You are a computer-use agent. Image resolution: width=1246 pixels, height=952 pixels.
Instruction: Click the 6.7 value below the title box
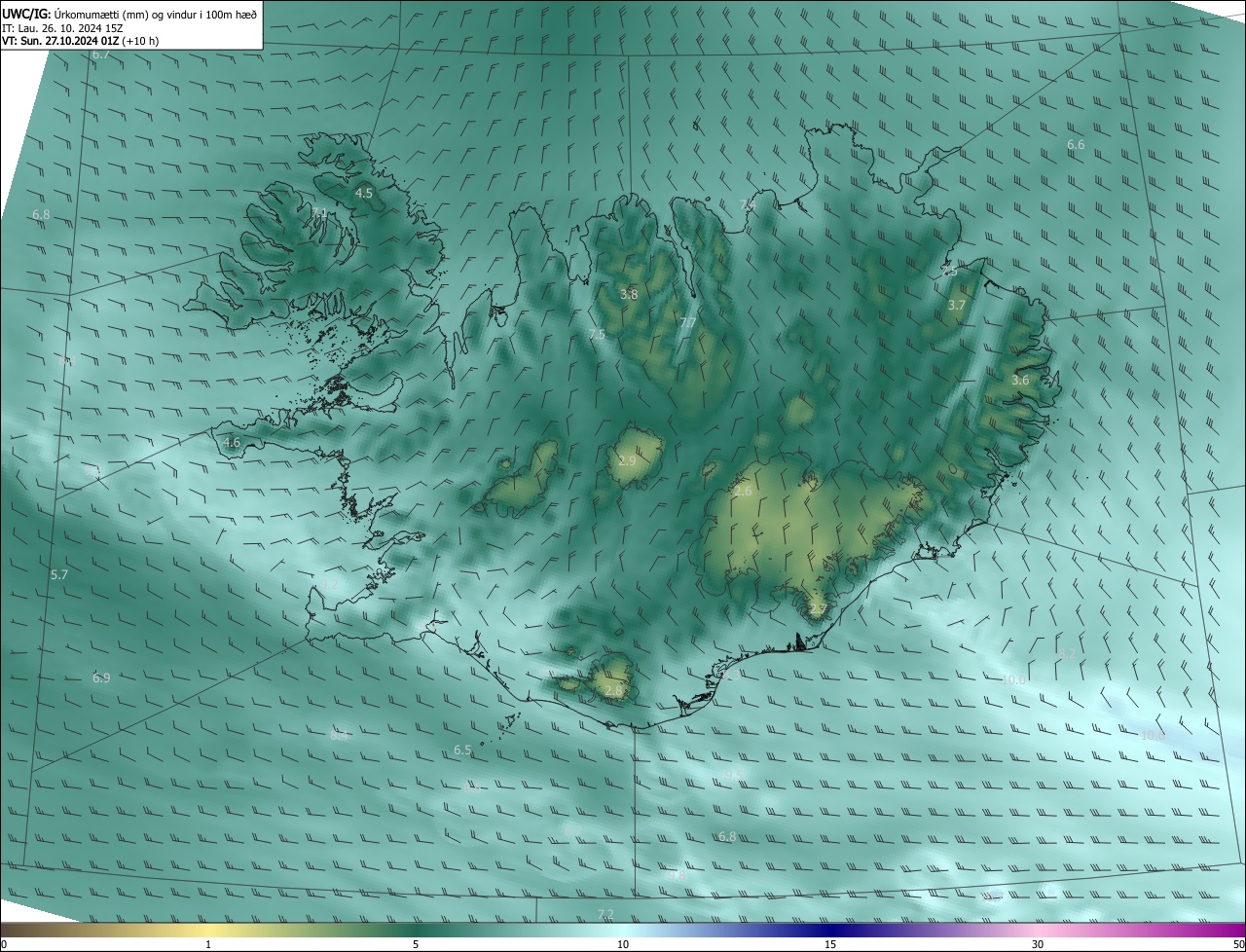click(x=100, y=55)
